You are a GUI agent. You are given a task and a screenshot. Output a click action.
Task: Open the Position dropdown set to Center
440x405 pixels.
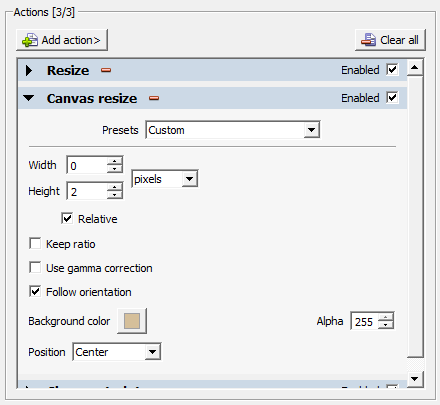117,352
